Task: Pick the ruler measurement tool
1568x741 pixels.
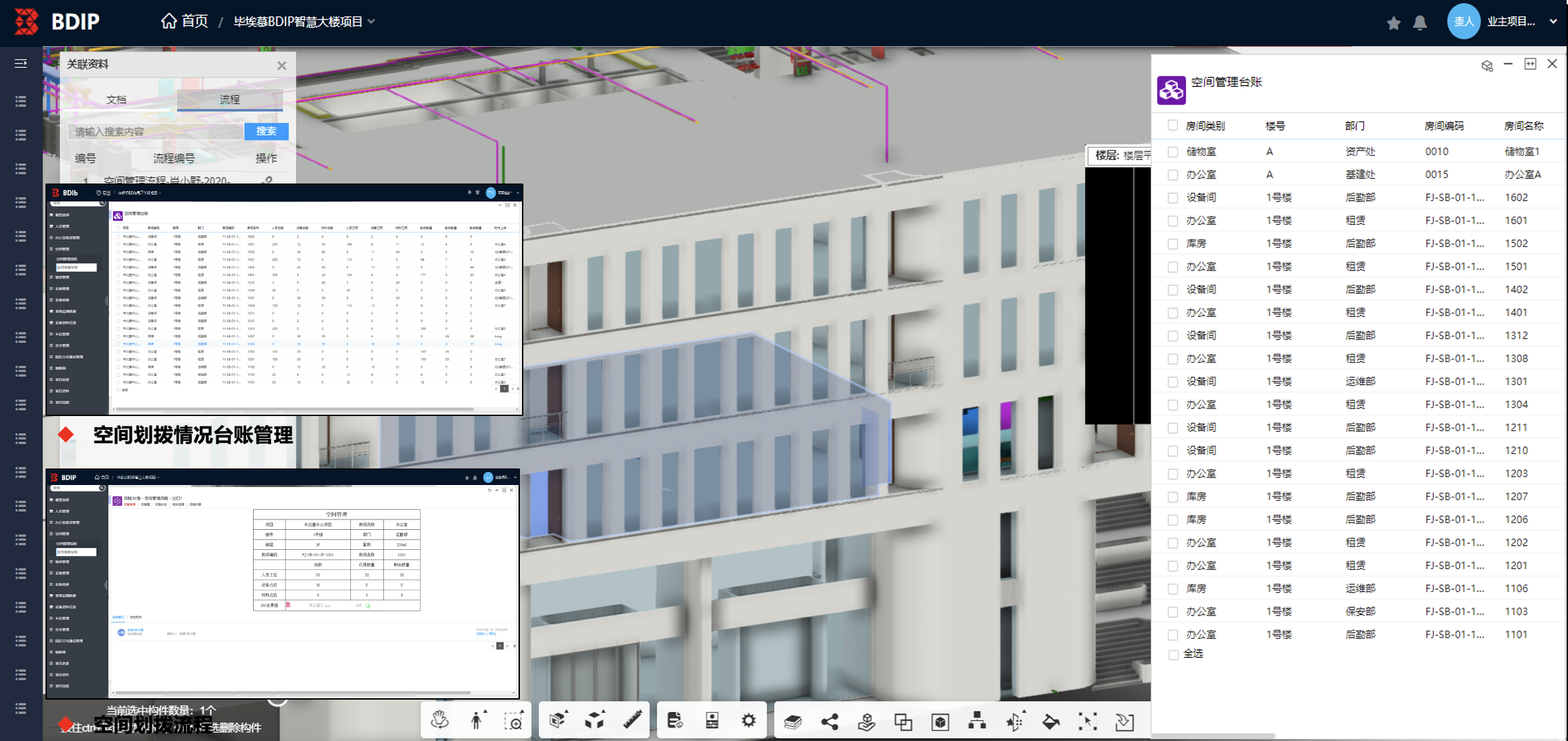Action: click(632, 721)
